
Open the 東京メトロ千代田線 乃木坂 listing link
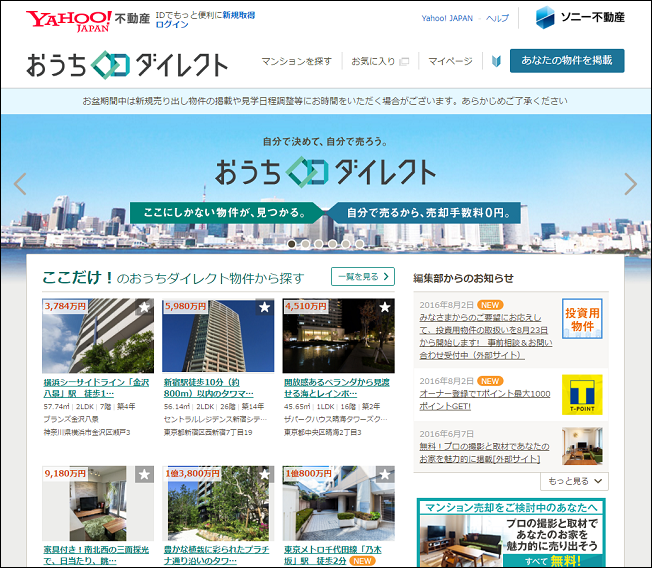tap(333, 555)
